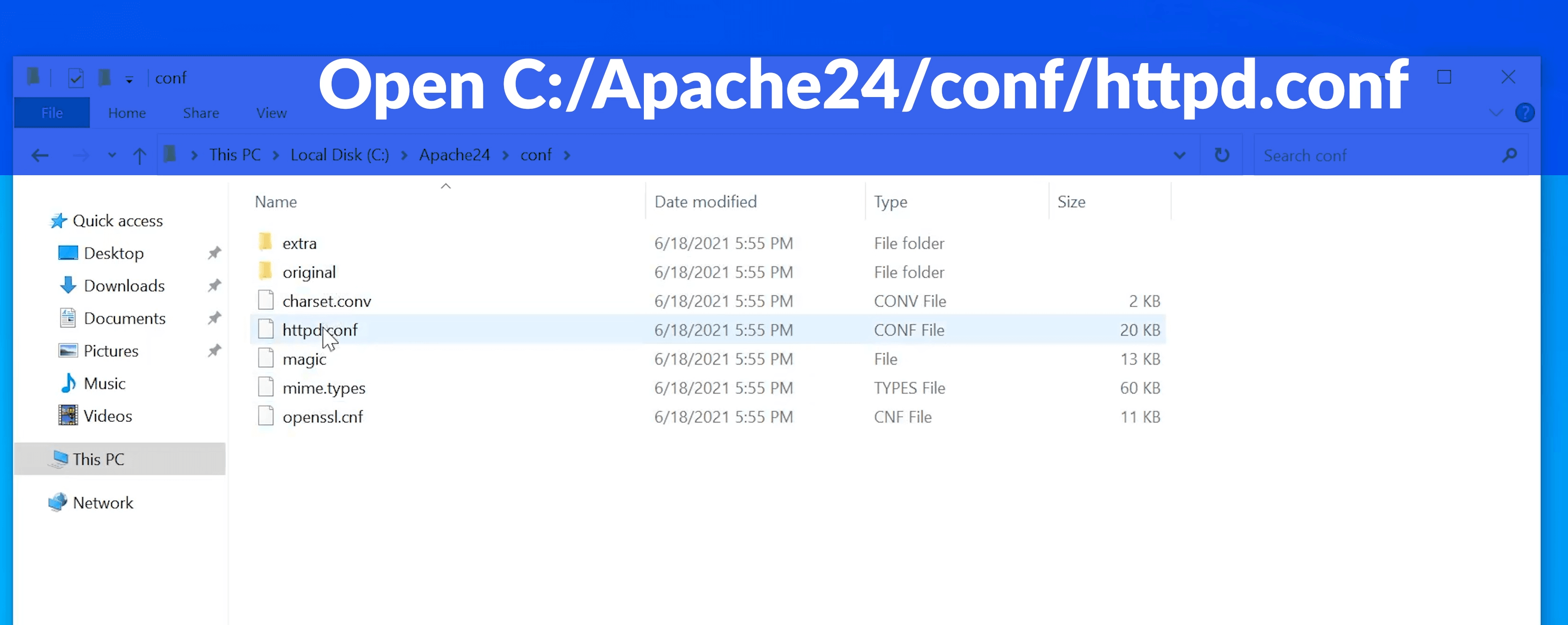
Task: Click the charset.conv file icon
Action: [x=265, y=300]
